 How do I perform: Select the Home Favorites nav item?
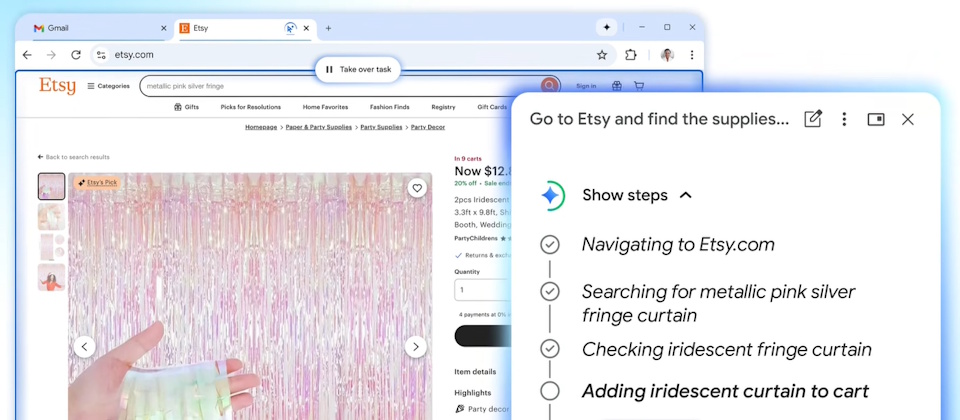(325, 107)
